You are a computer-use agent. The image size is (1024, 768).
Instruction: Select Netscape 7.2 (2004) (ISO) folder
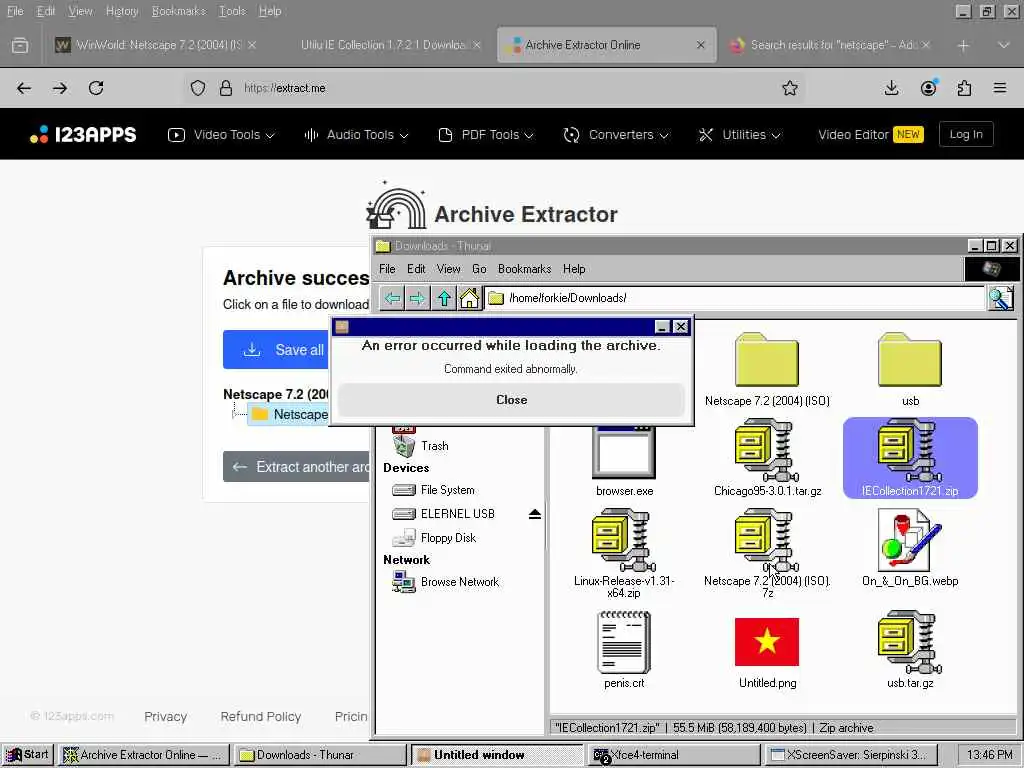pyautogui.click(x=767, y=369)
